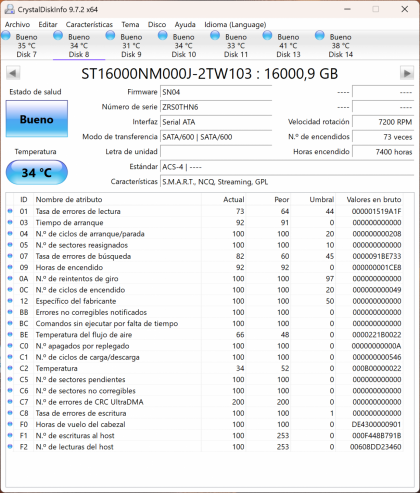Click status dot for attribute C2 Temperatura

tap(10, 368)
